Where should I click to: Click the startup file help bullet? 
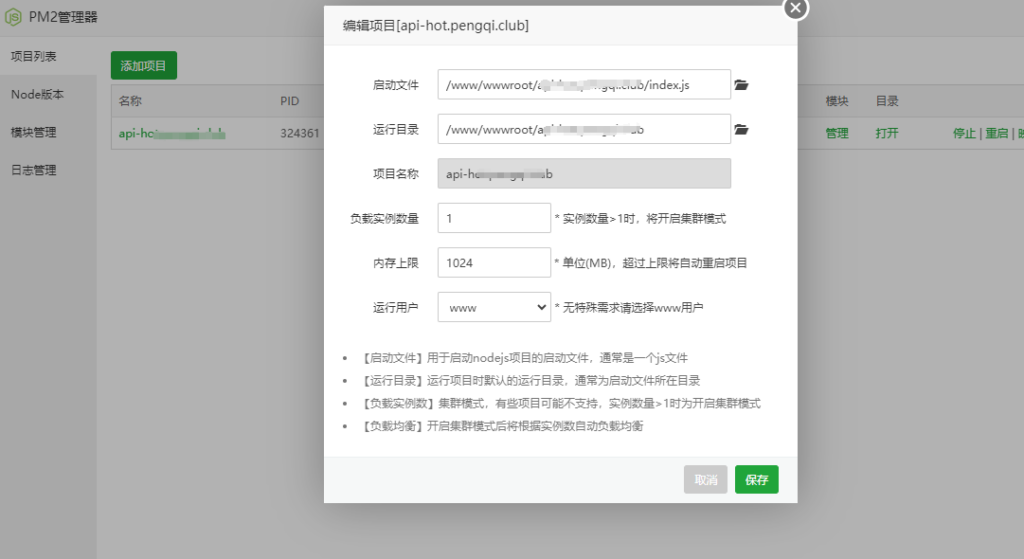524,358
